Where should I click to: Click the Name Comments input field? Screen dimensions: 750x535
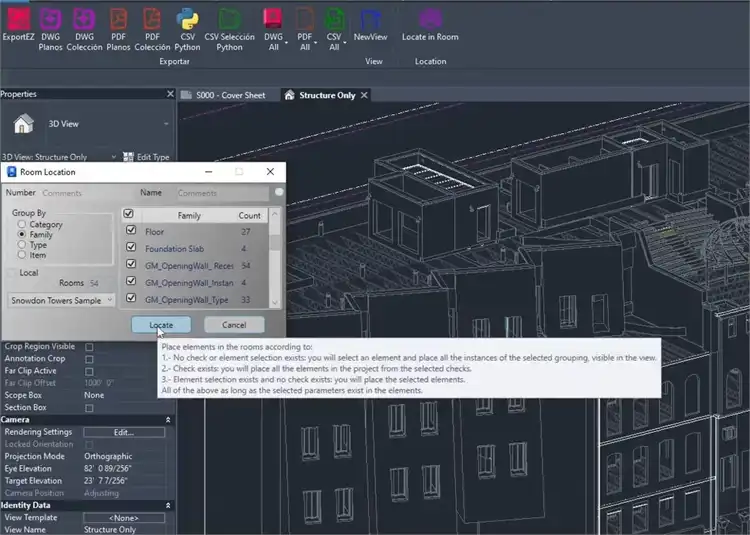tap(221, 193)
